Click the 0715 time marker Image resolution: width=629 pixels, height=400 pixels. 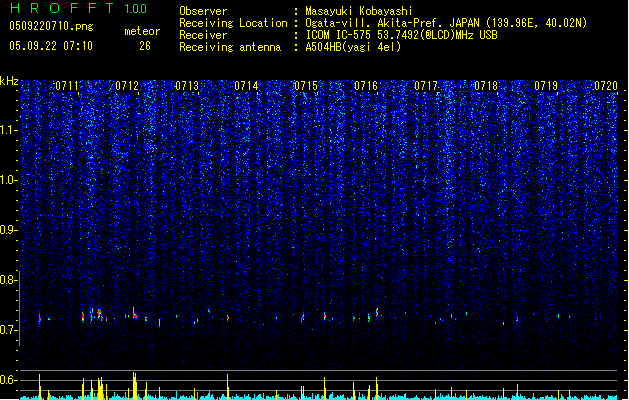pos(306,86)
